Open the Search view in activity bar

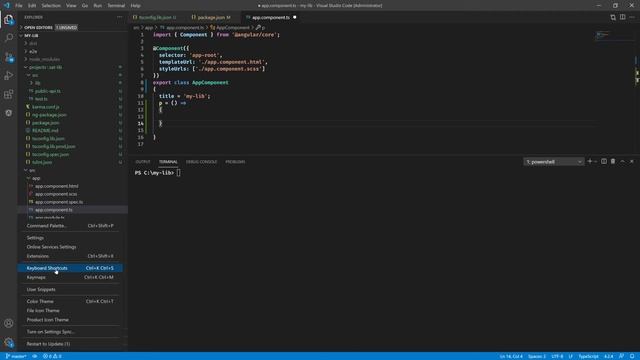[9, 38]
